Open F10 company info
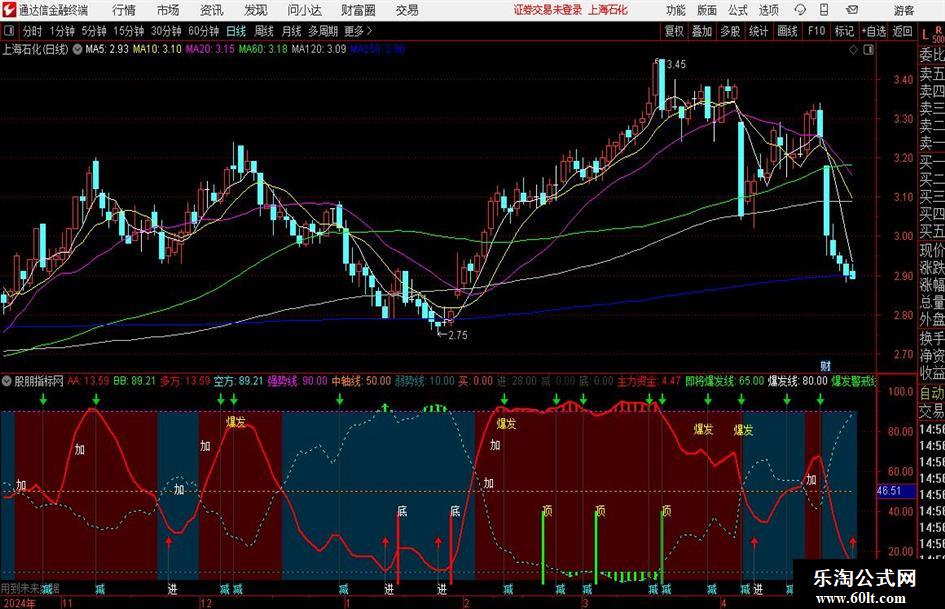 [817, 31]
